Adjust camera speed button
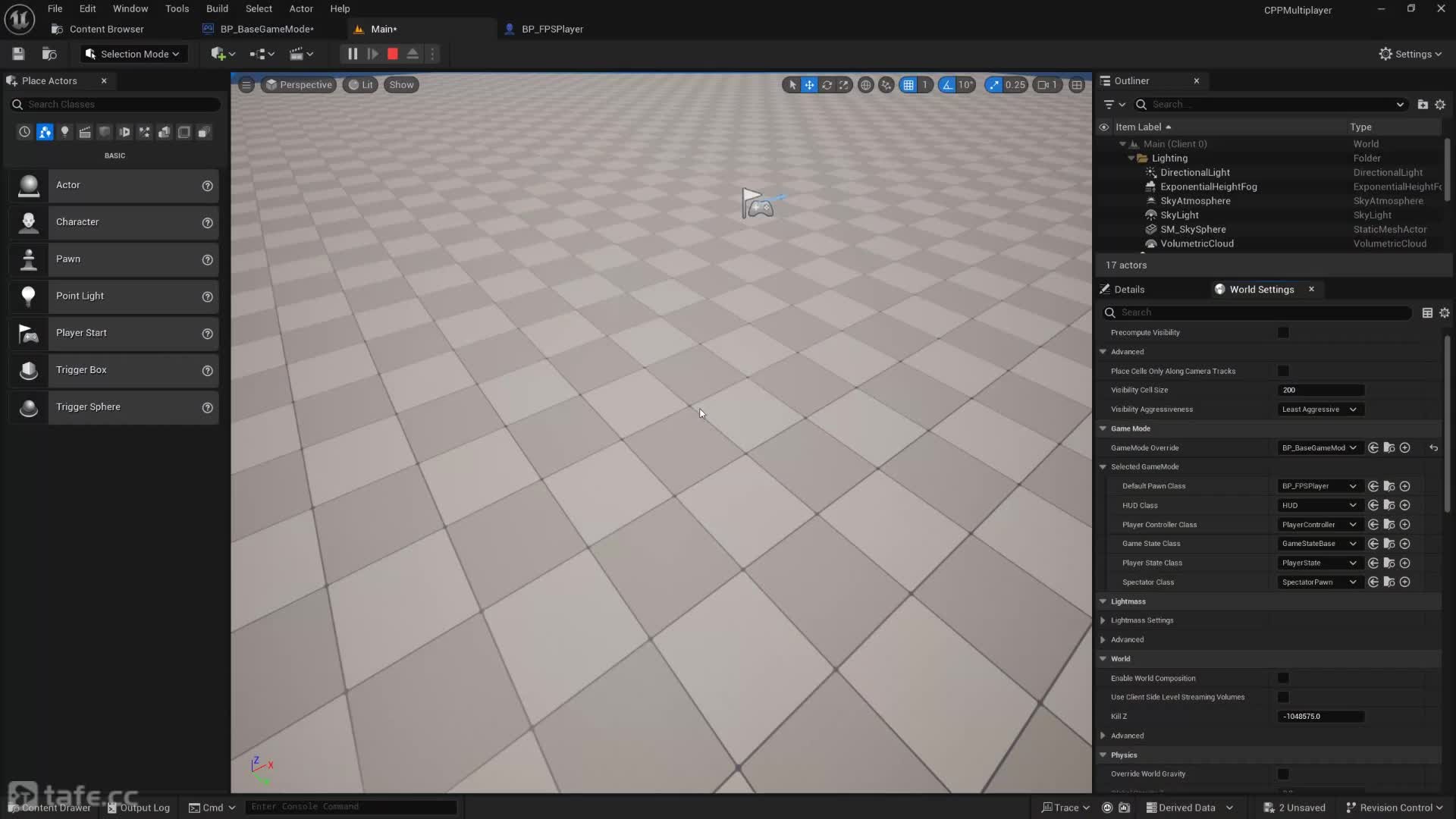The image size is (1456, 819). 1047,85
